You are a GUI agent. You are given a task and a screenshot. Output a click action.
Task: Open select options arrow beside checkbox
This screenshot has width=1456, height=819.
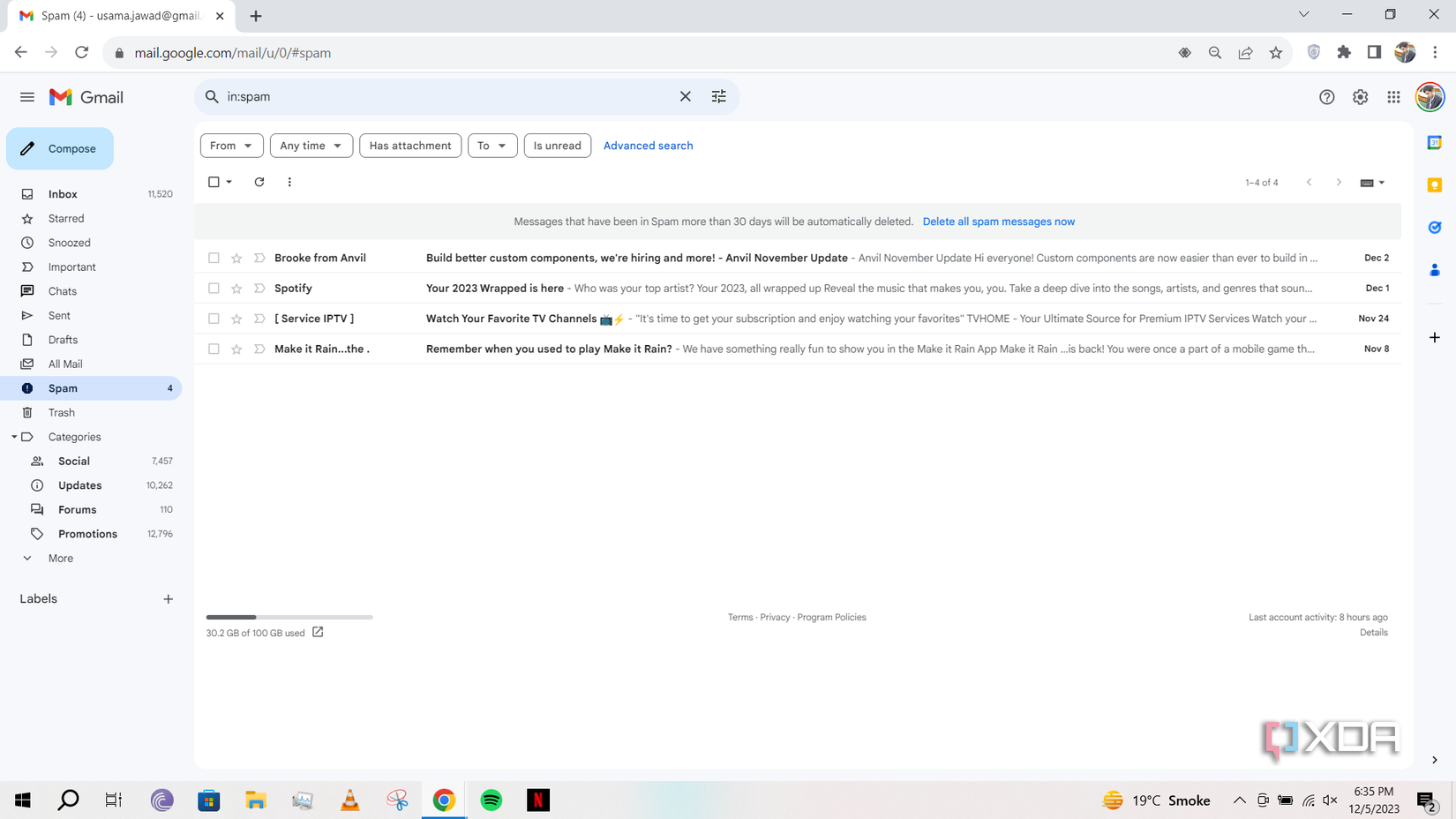229,182
